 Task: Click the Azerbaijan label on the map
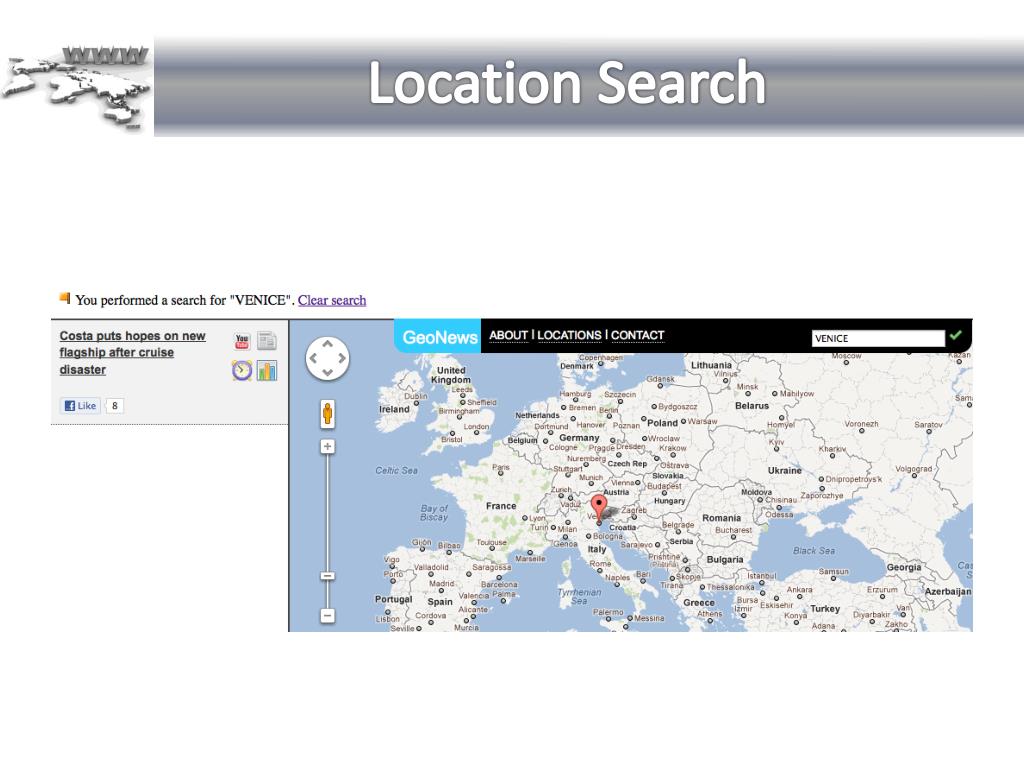click(x=948, y=592)
